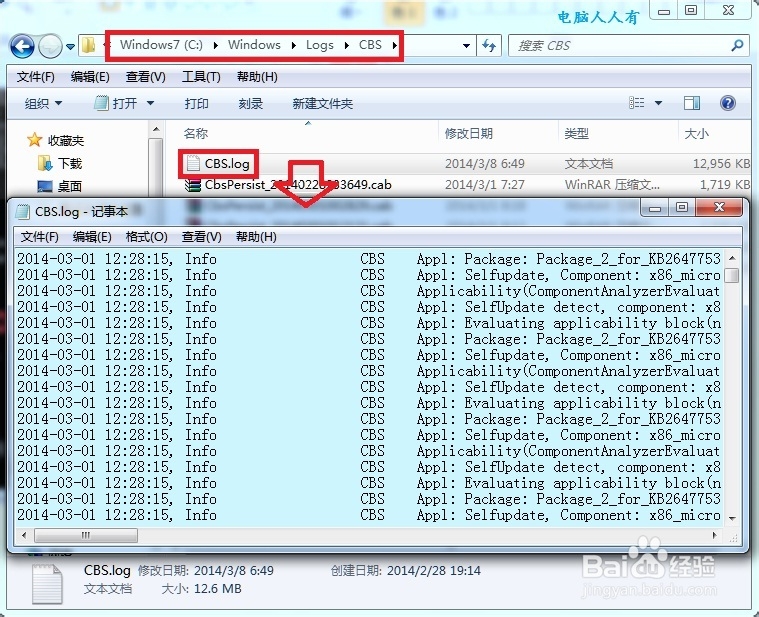
Task: Click Notepad horizontal scroll right arrow
Action: [x=714, y=535]
